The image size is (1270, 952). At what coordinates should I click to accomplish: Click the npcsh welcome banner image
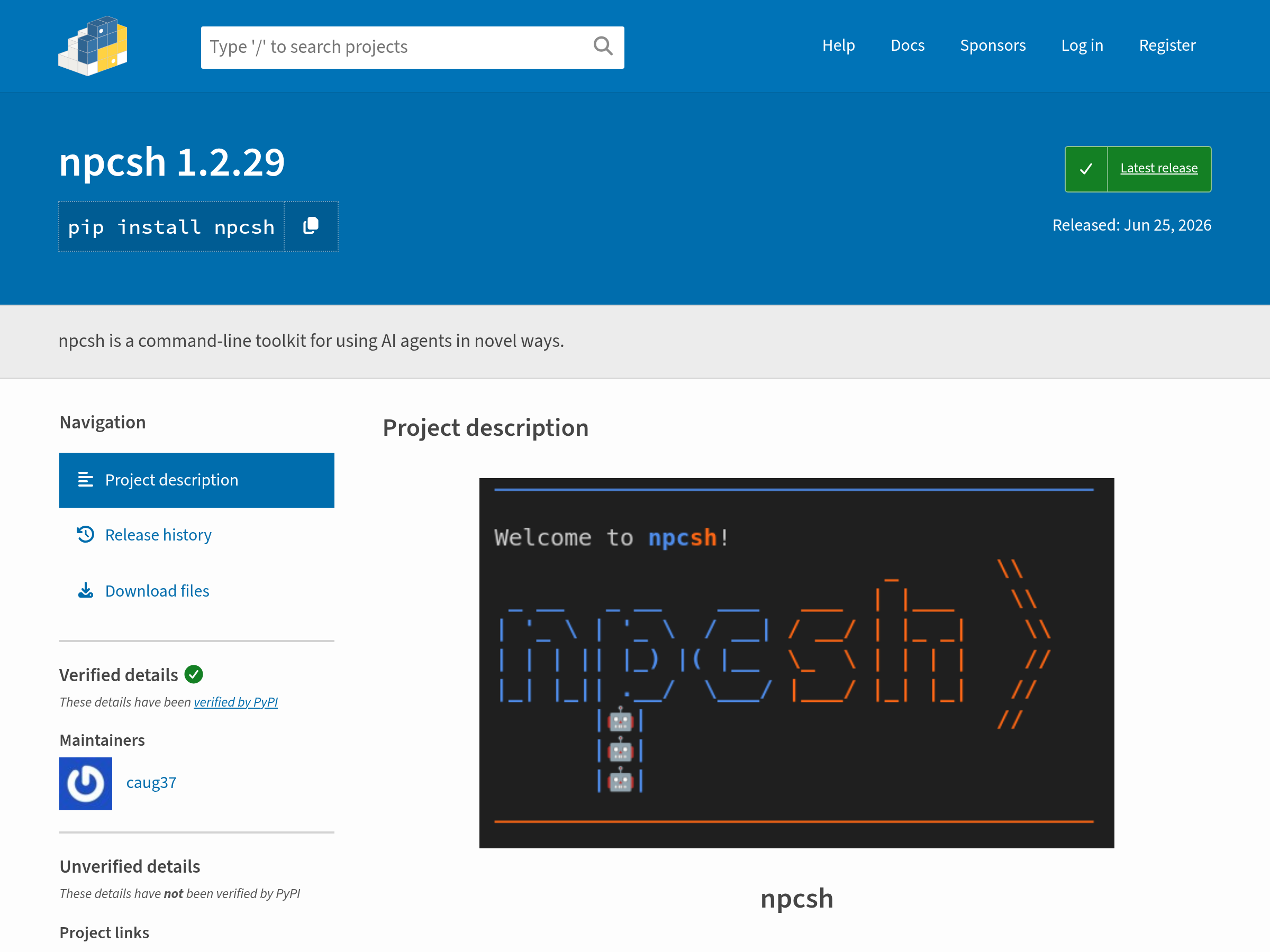(x=796, y=663)
